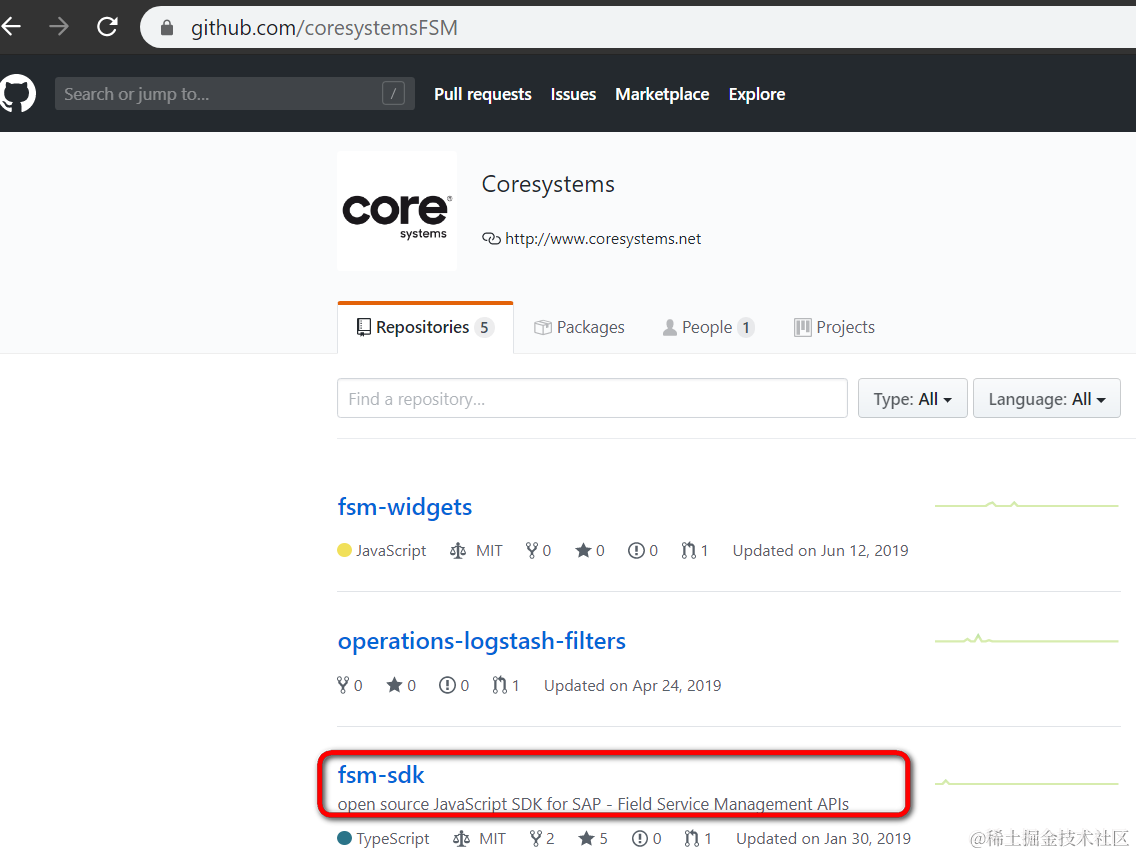
Task: Open Explore in the top navigation
Action: pos(756,94)
